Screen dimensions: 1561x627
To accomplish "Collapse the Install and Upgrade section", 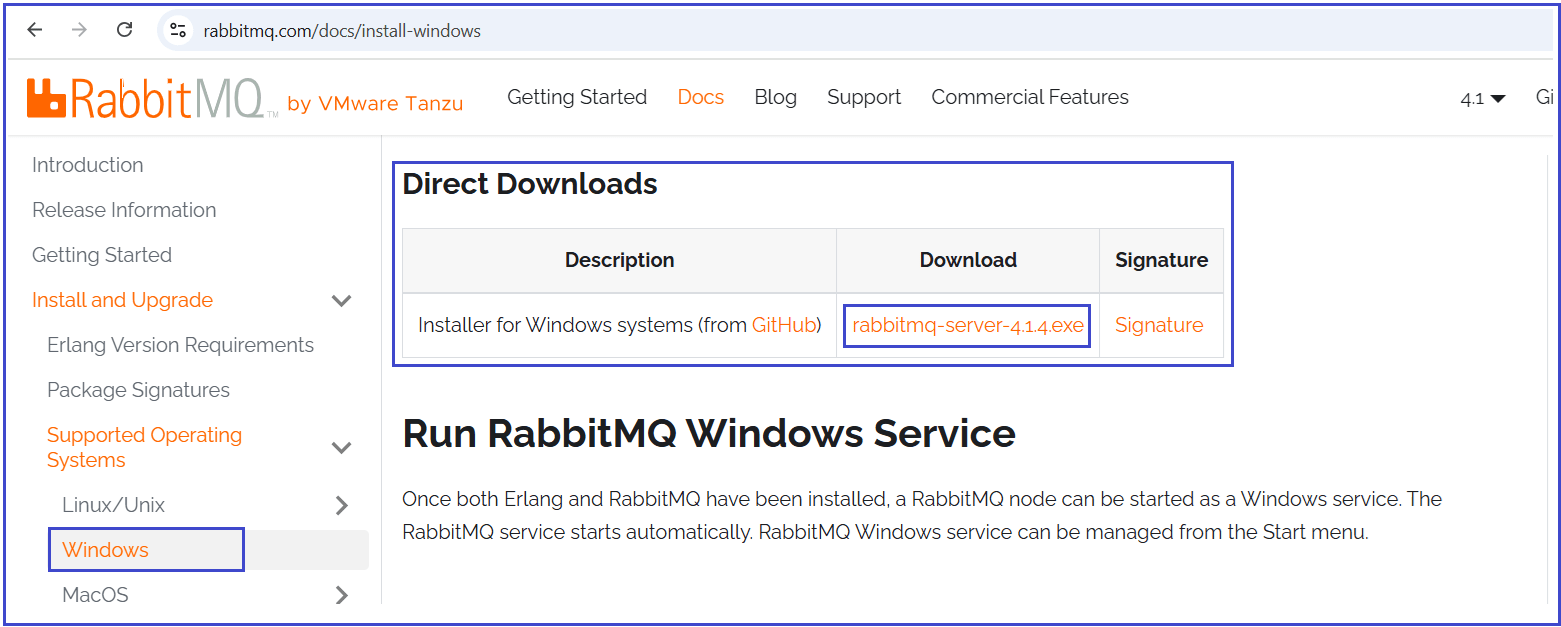I will pyautogui.click(x=341, y=300).
